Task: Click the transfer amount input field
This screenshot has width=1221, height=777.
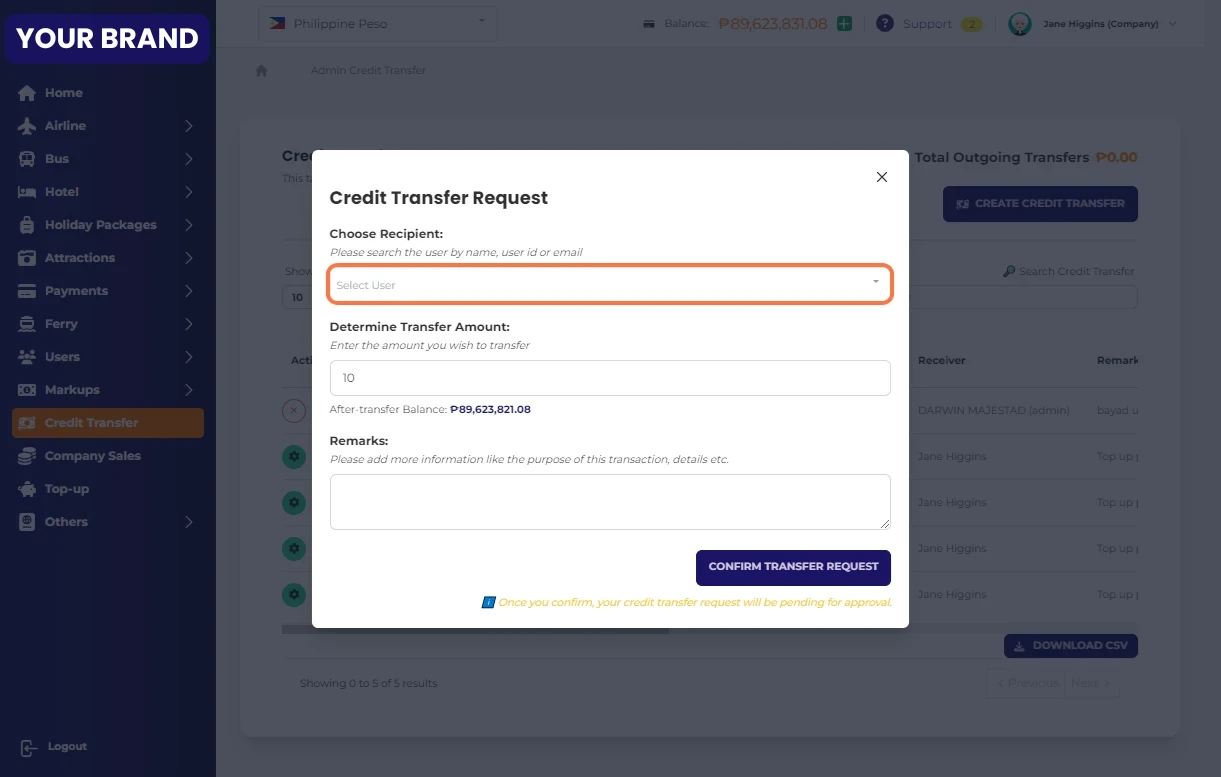Action: tap(609, 378)
